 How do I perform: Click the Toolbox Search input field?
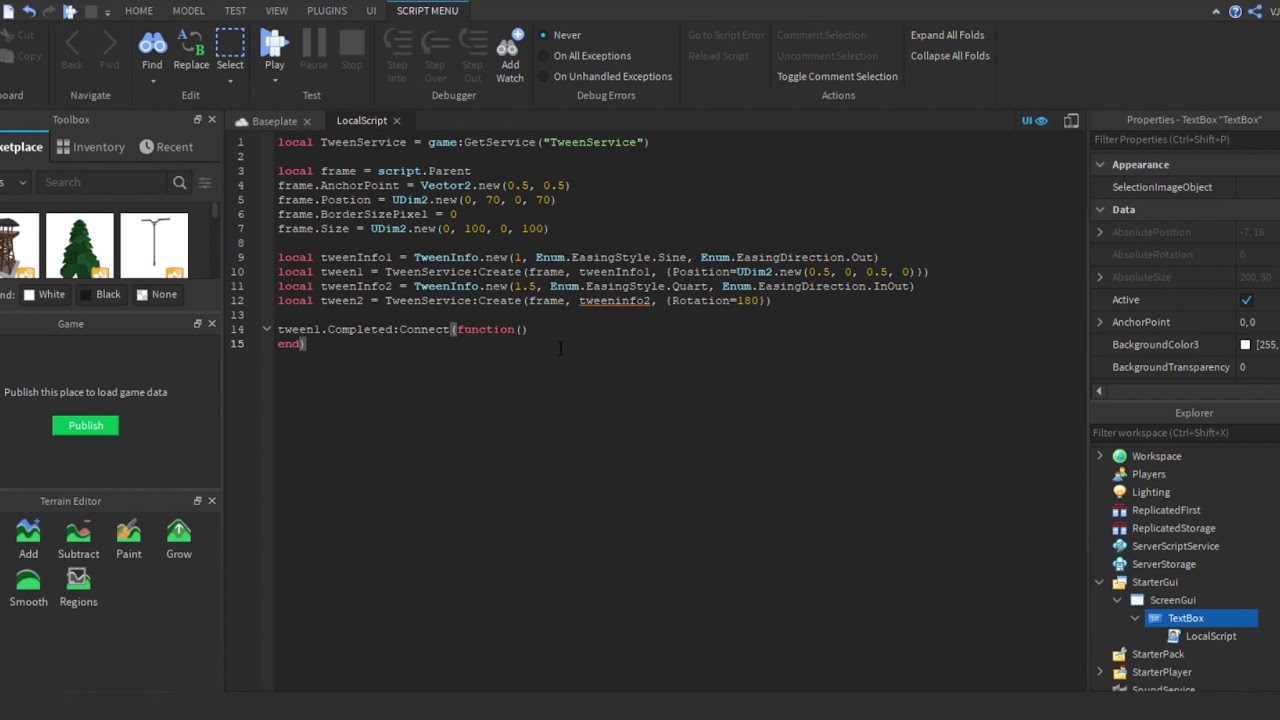(x=104, y=183)
